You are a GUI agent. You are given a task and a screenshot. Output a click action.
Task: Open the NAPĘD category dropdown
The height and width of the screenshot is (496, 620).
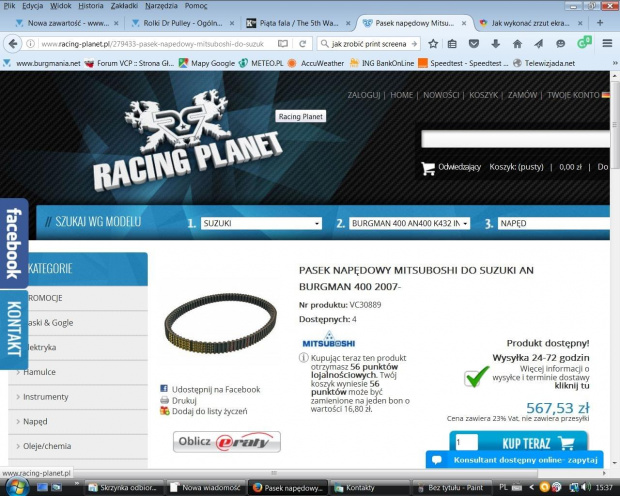[554, 223]
